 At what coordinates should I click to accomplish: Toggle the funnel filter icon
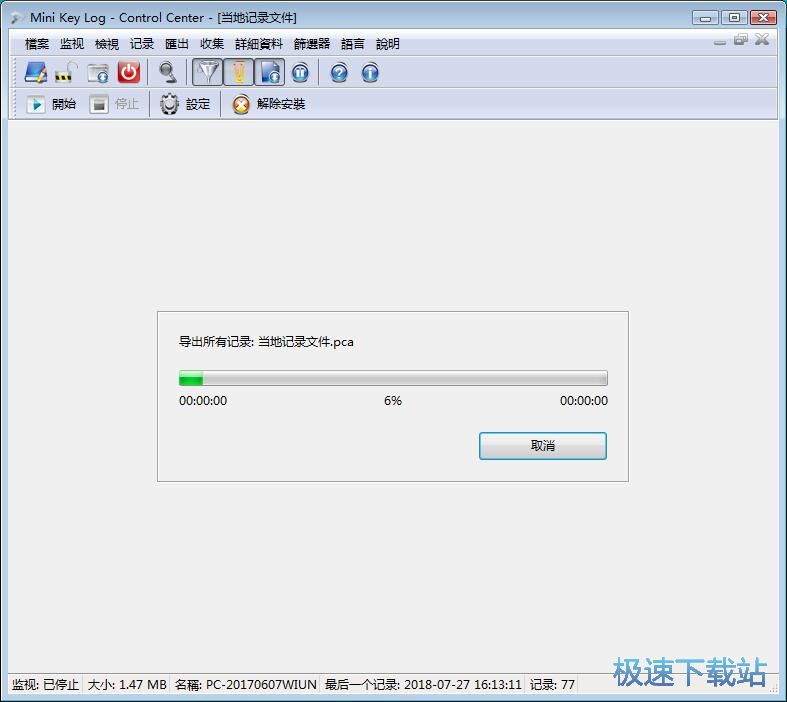[x=207, y=73]
